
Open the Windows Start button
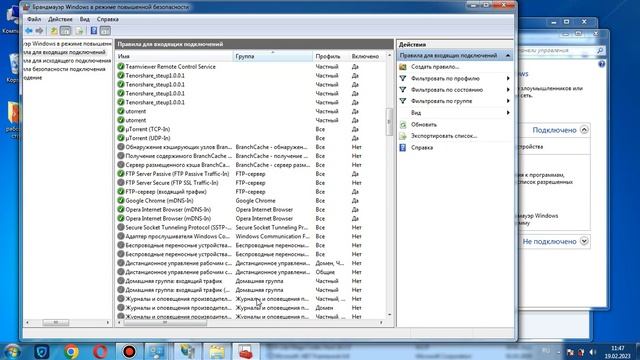(12, 351)
